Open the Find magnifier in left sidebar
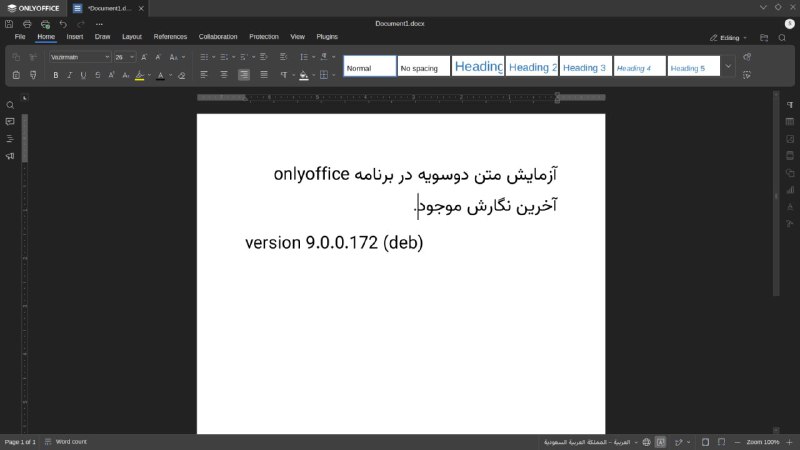This screenshot has width=800, height=450. coord(10,105)
